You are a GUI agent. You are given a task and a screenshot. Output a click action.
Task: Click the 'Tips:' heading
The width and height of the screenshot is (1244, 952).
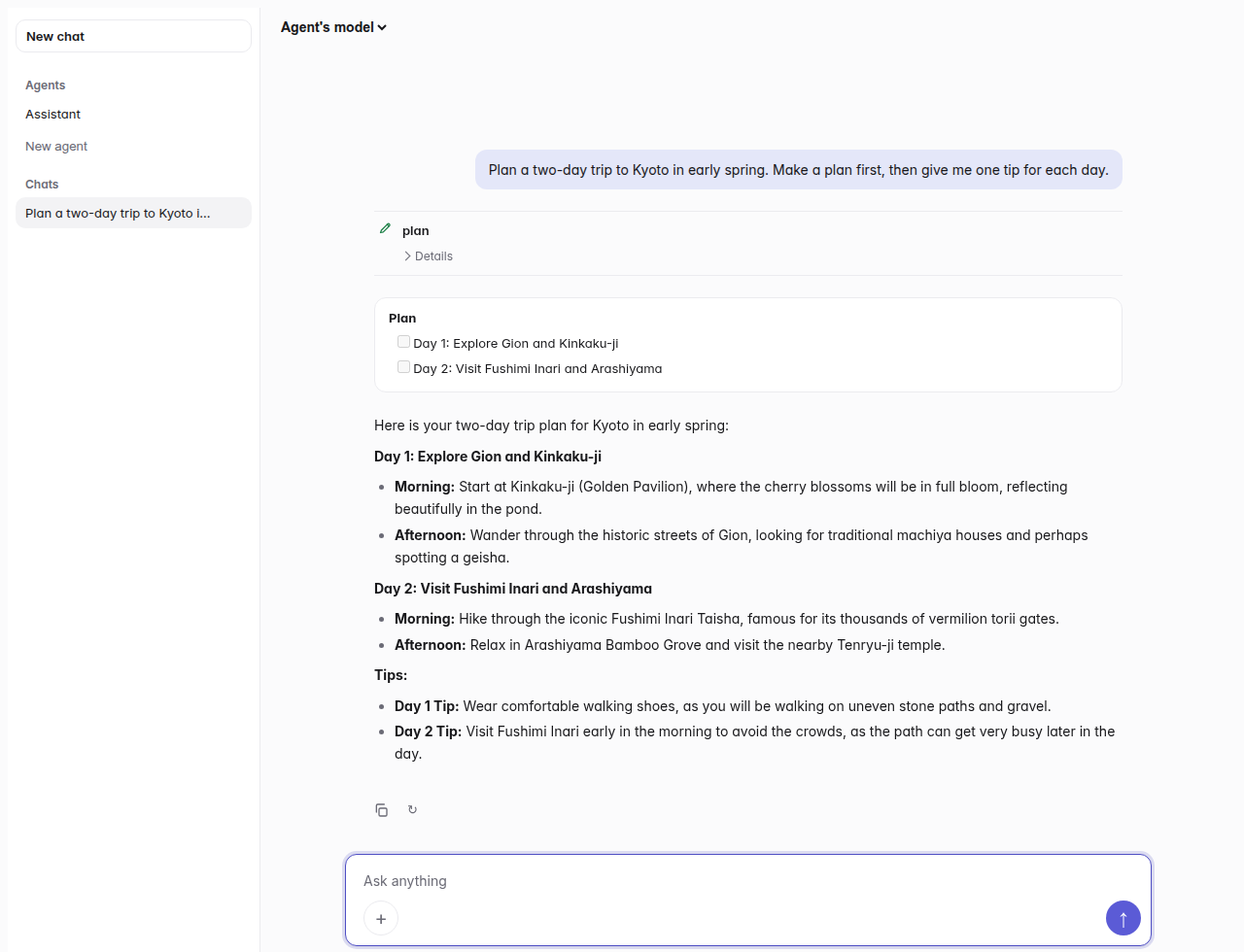click(391, 675)
